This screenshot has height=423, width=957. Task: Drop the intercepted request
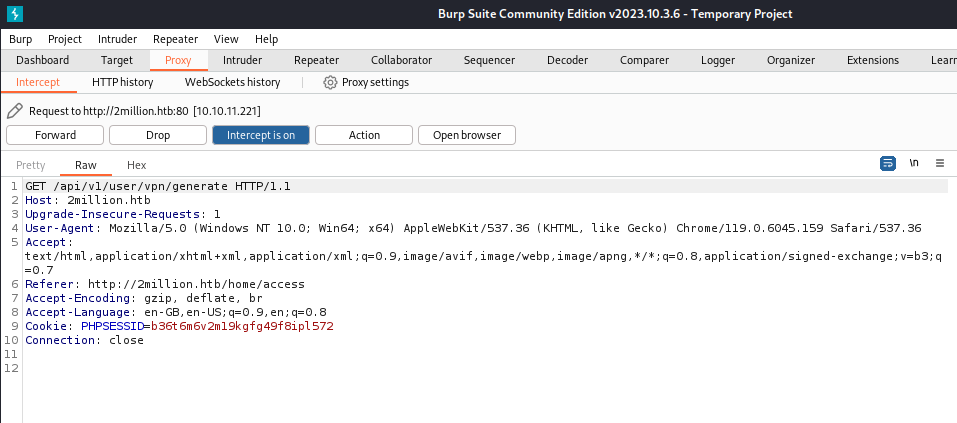pos(158,135)
